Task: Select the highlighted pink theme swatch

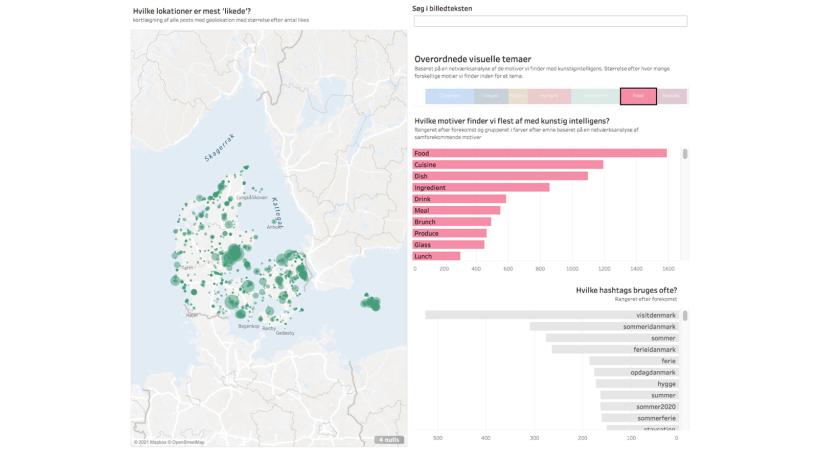Action: pos(638,96)
